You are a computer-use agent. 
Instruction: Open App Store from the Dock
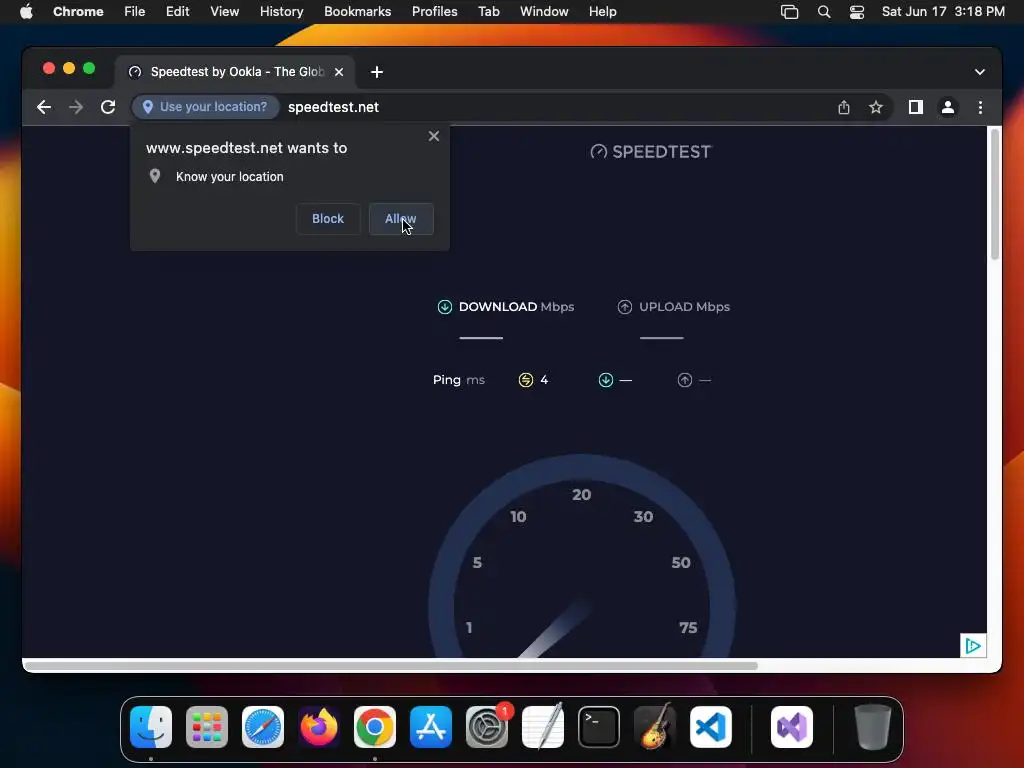point(430,727)
